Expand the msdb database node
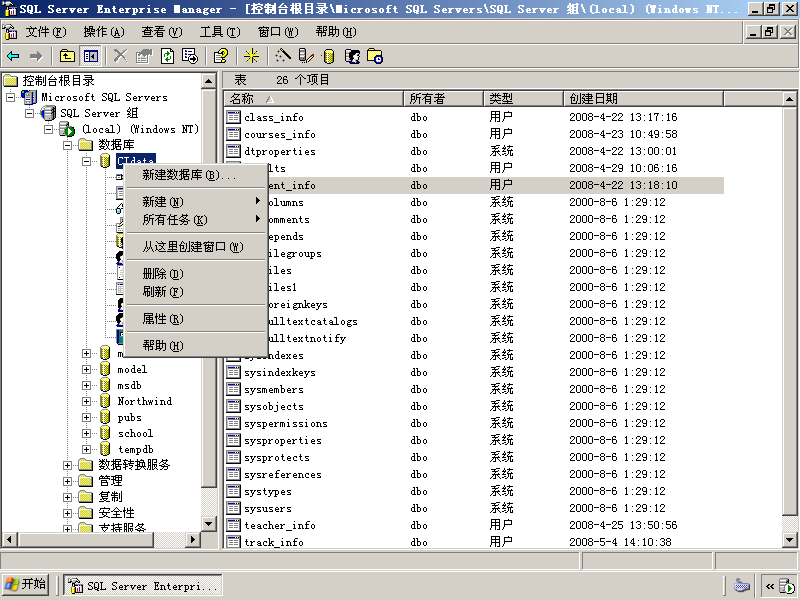The width and height of the screenshot is (800, 600). pos(86,385)
